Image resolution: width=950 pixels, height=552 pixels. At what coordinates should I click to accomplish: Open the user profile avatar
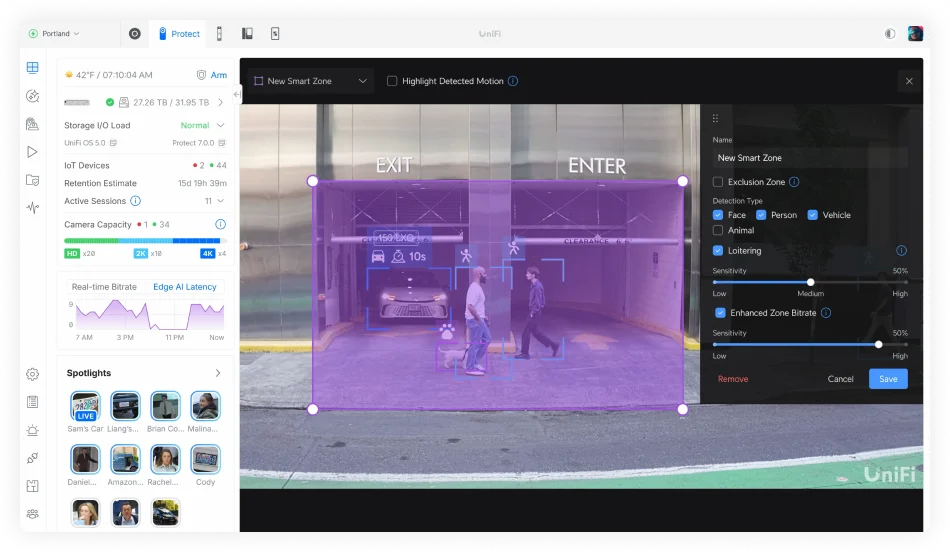(x=915, y=33)
